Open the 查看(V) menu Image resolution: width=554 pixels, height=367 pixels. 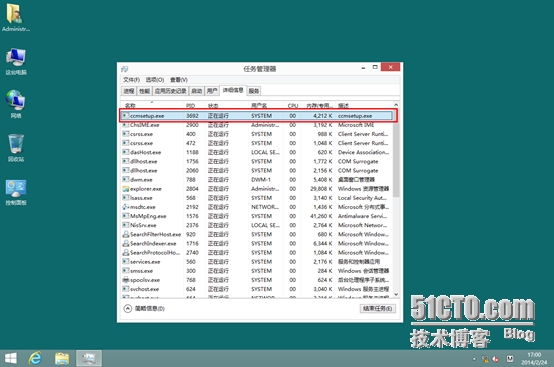click(179, 80)
